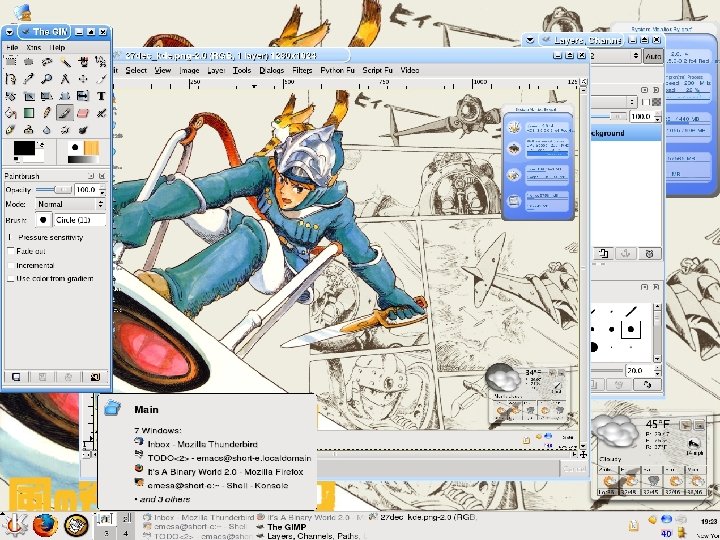Open the View menu in image window
The width and height of the screenshot is (720, 540).
pos(163,70)
